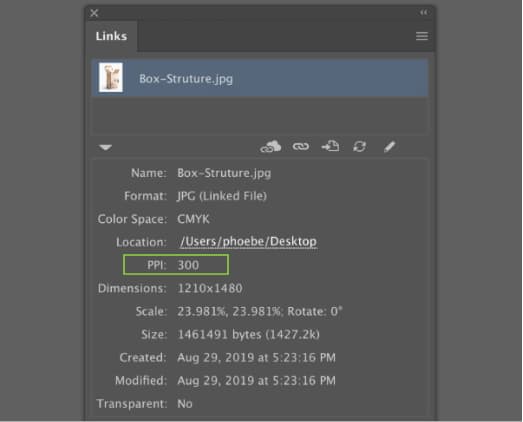Click the Dimensions 1210x1480 value
Image resolution: width=523 pixels, height=422 pixels.
(210, 288)
